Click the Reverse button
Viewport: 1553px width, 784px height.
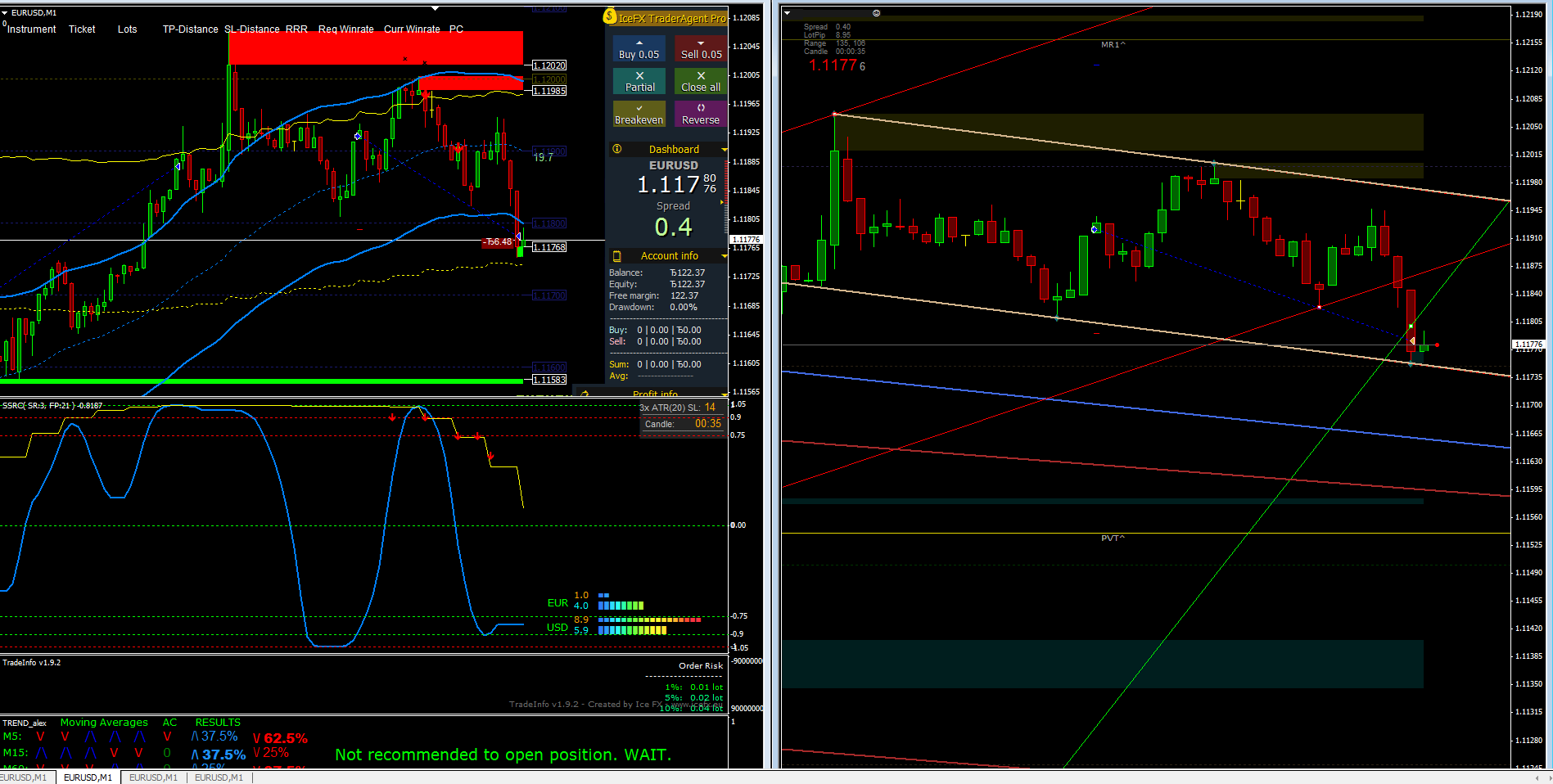click(x=701, y=114)
